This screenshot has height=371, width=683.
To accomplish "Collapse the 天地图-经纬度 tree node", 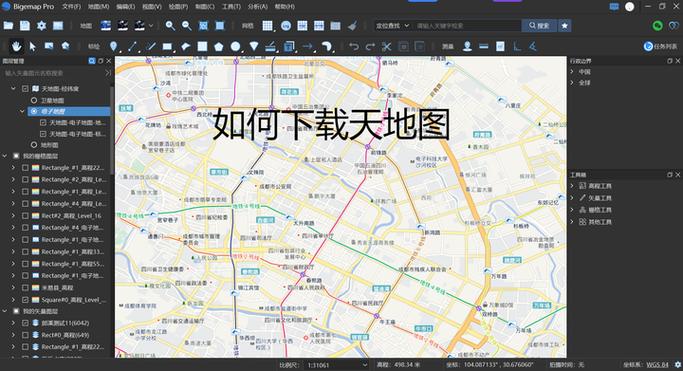I will pyautogui.click(x=14, y=88).
